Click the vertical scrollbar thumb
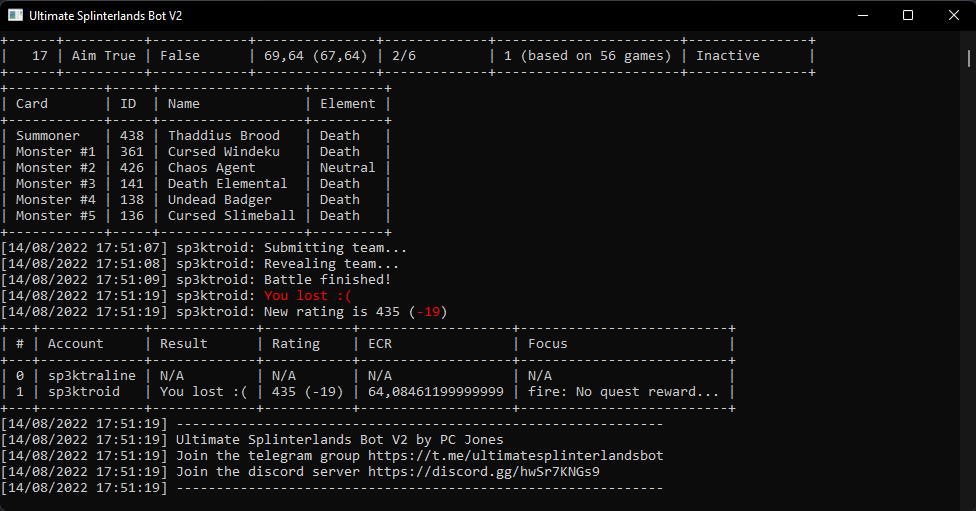This screenshot has height=511, width=976. (x=969, y=59)
